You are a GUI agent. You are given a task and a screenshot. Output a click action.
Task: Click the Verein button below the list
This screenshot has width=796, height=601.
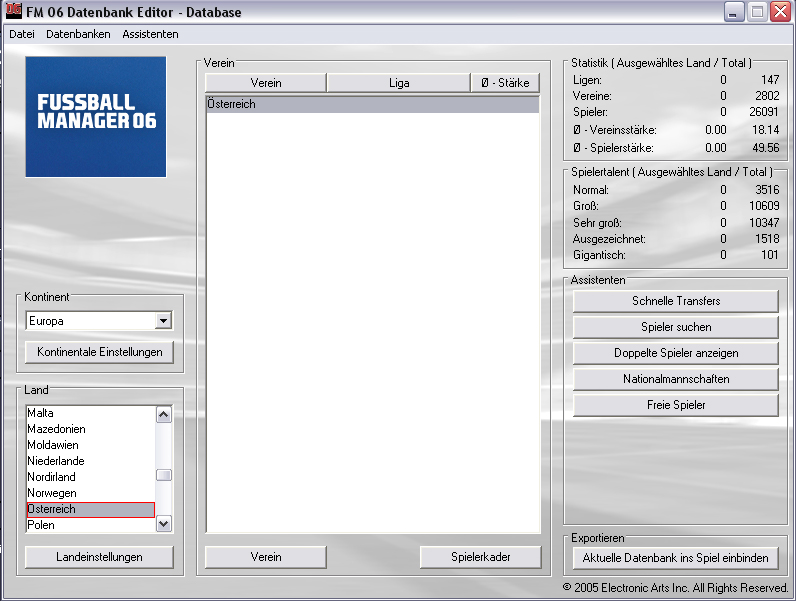[266, 557]
